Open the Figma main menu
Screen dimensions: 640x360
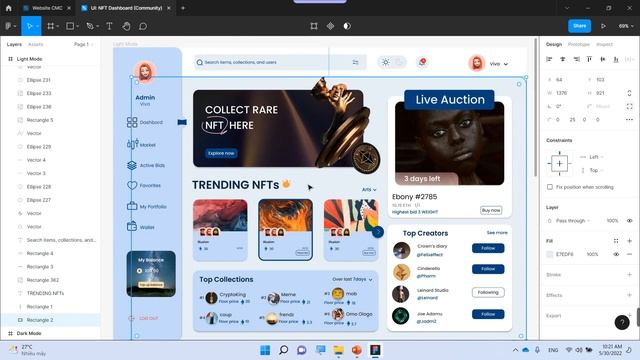click(10, 26)
